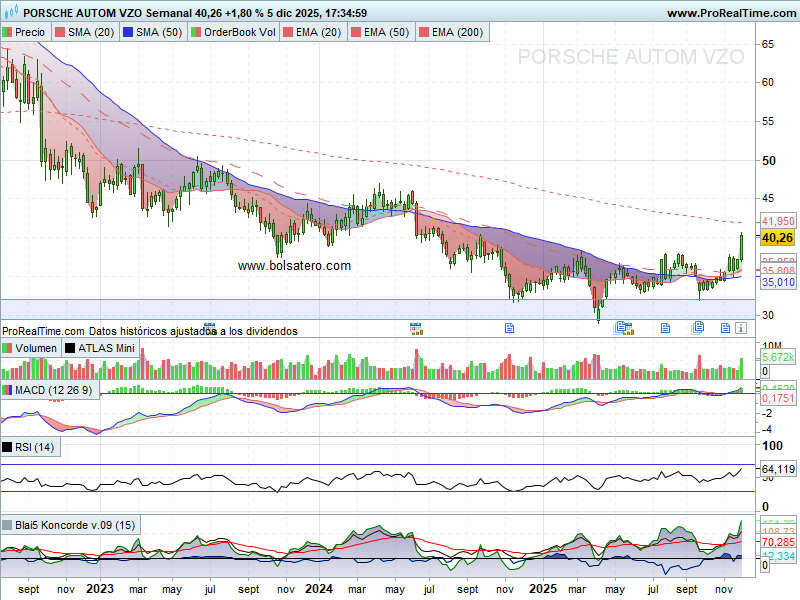Click the 50 price level on the price axis
Screen dimensions: 800x600
(x=768, y=161)
